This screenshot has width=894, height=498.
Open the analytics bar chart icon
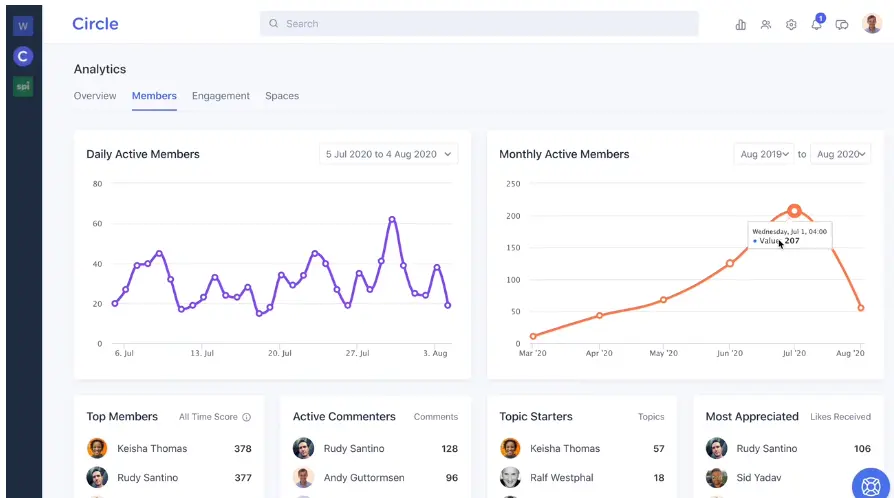click(x=741, y=24)
